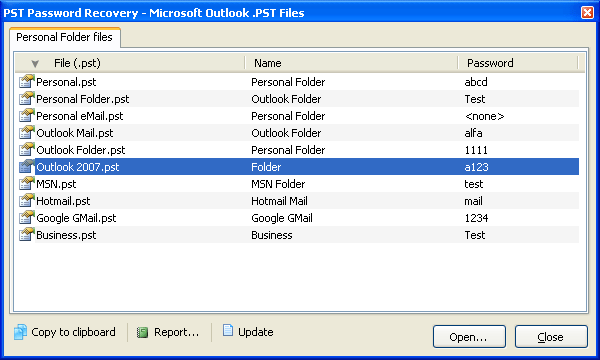Viewport: 600px width, 360px height.
Task: Select the Personal.pst row
Action: 299,82
